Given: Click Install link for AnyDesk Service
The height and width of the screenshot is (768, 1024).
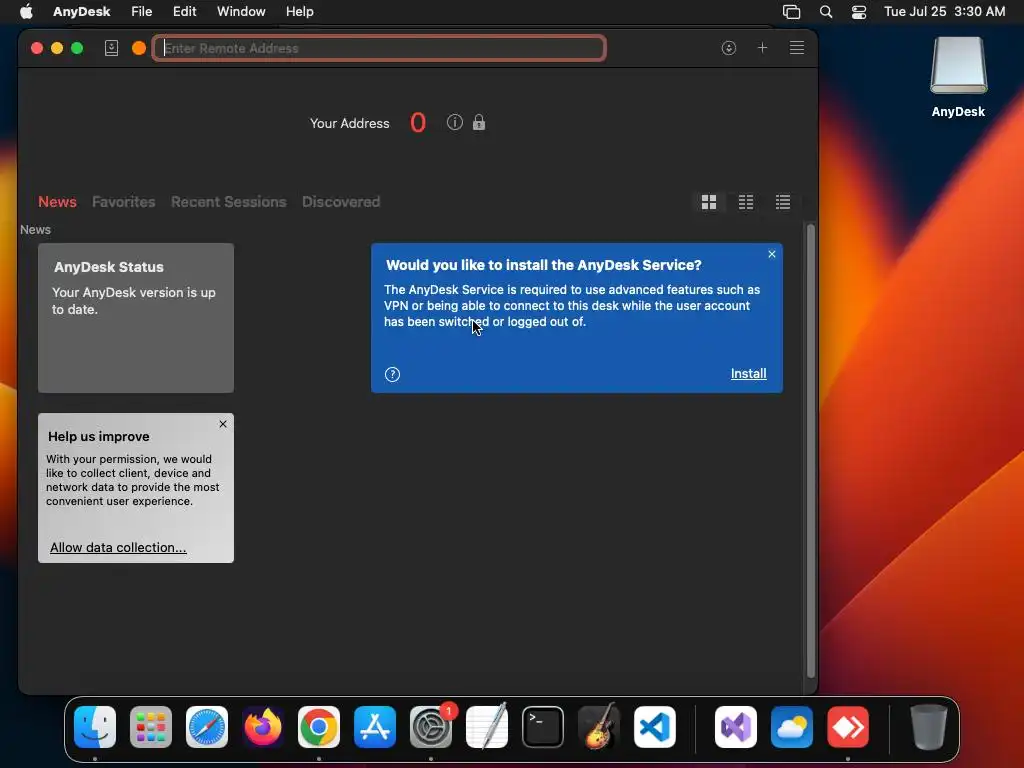Looking at the screenshot, I should (x=748, y=374).
